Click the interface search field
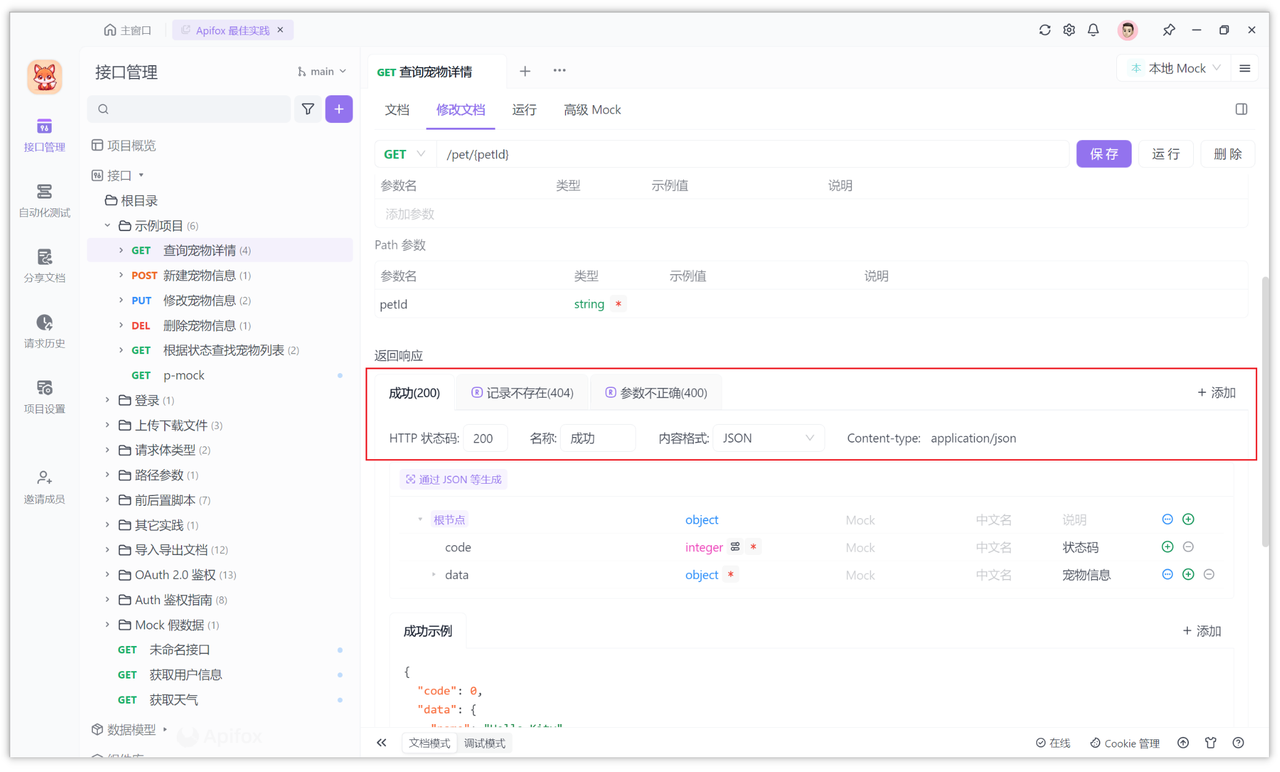Image resolution: width=1280 pixels, height=772 pixels. 189,109
